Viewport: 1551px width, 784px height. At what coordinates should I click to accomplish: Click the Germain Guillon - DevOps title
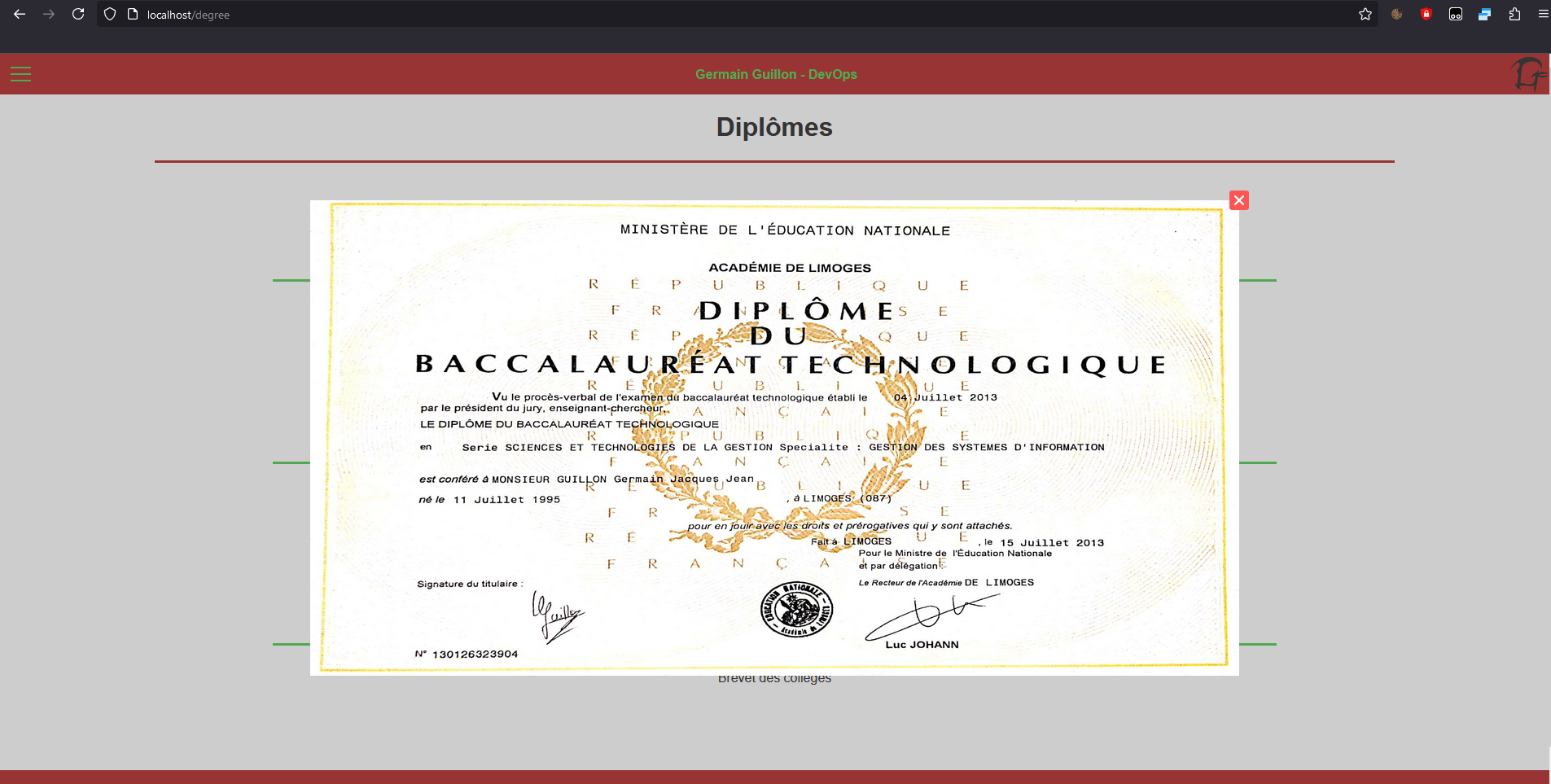775,74
